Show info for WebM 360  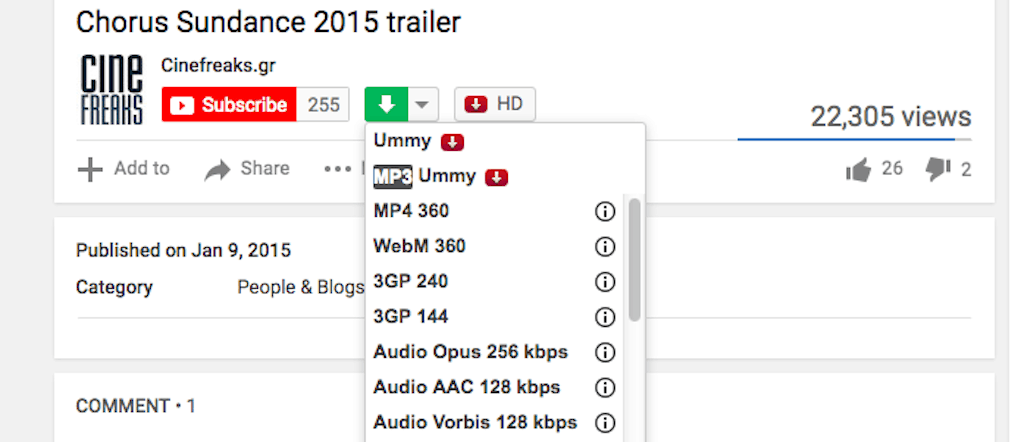(605, 247)
